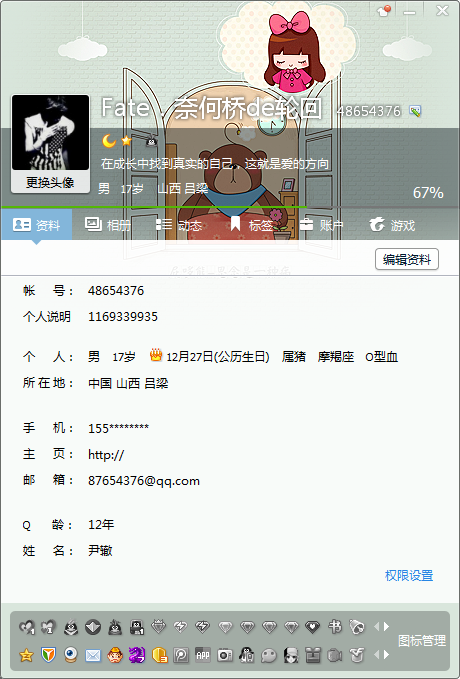Show next icons in bottom icon row

pos(386,655)
